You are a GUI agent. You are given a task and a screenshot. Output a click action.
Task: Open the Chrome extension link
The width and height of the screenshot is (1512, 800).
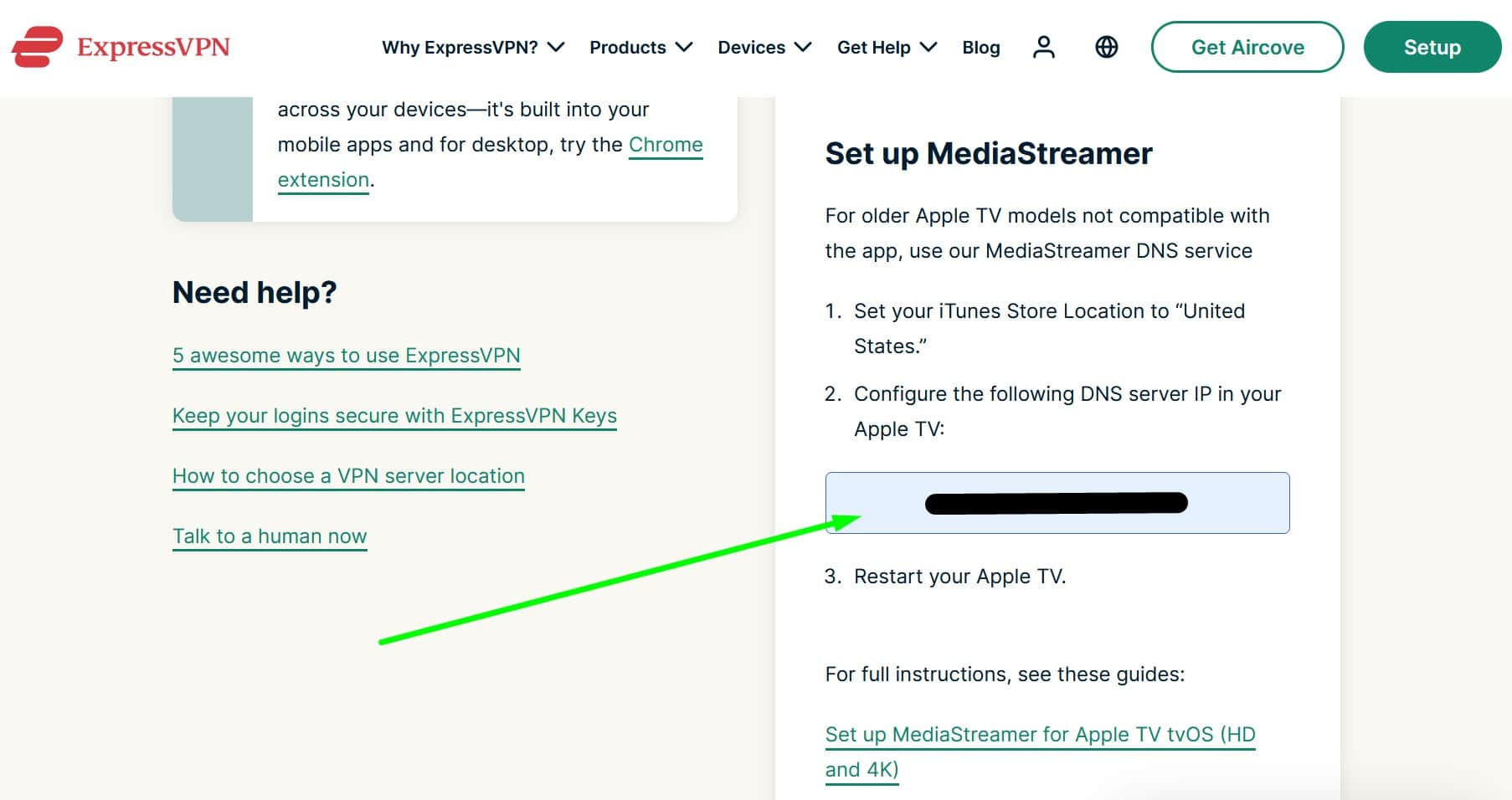tap(666, 145)
